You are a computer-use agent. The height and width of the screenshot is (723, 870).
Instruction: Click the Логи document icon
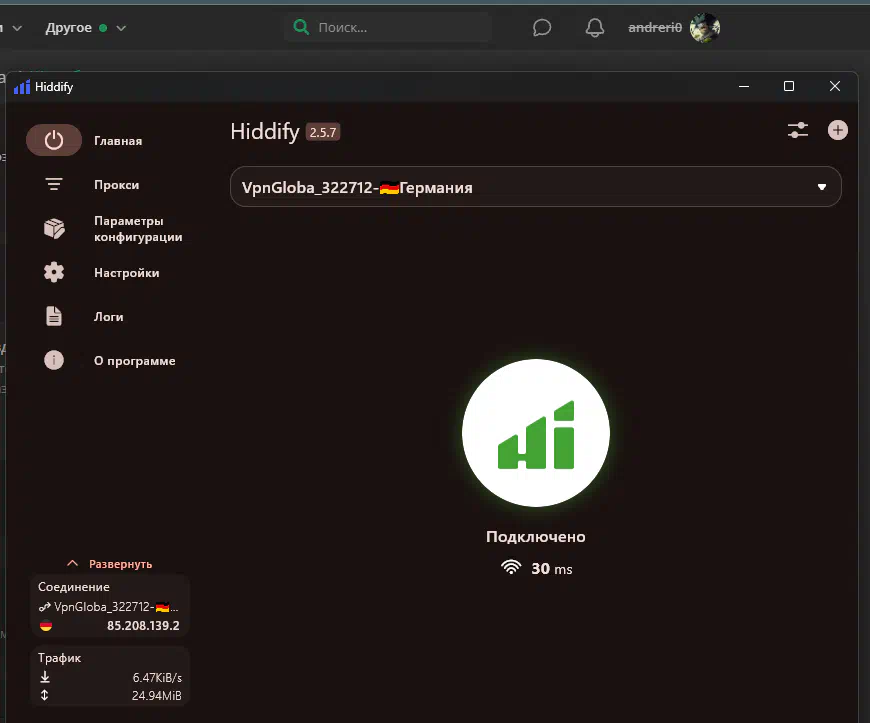54,316
